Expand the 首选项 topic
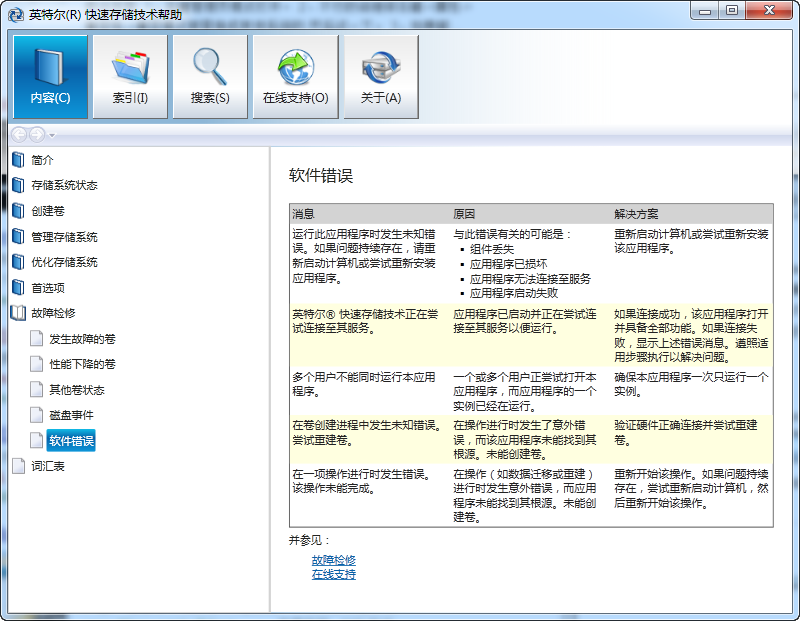The image size is (800, 621). tap(48, 288)
